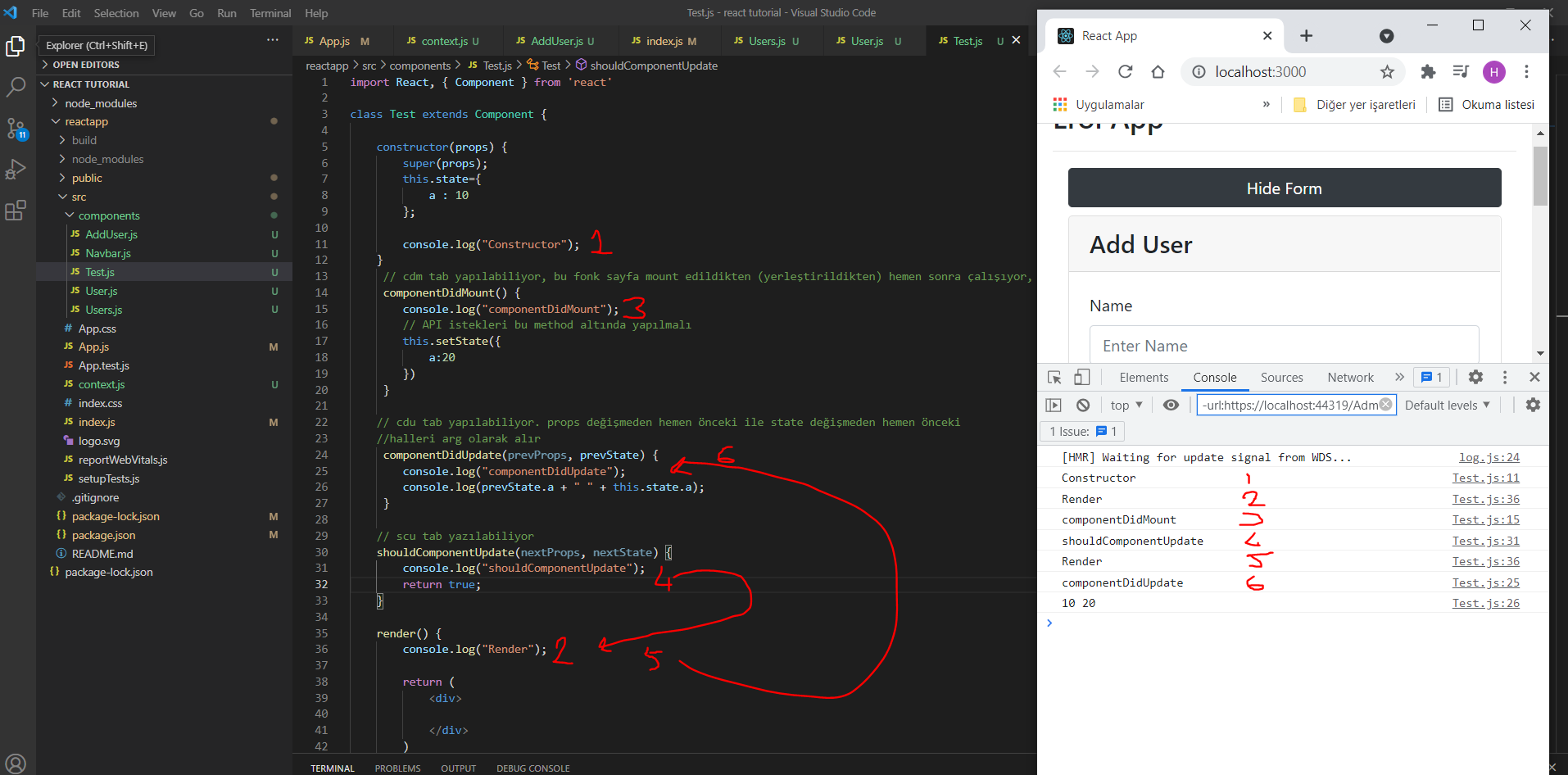Screen dimensions: 1568x775
Task: Toggle the console live expression eye icon
Action: [1171, 405]
